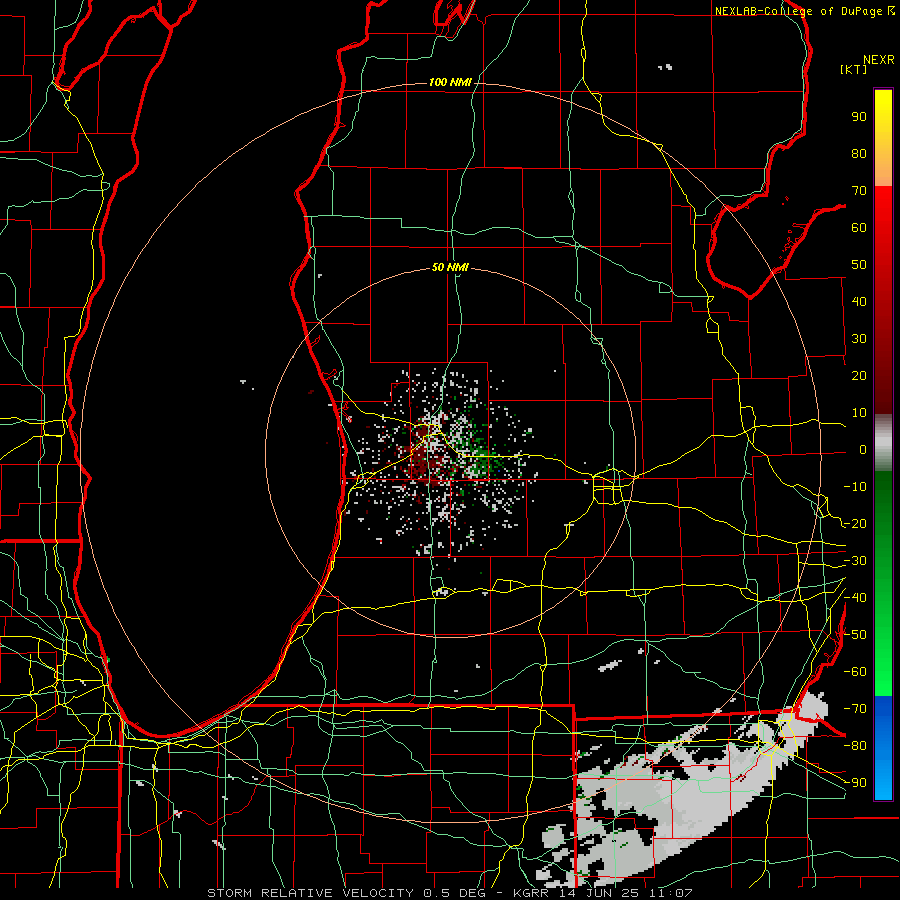Click the "-20" velocity scale label
900x900 pixels.
click(x=855, y=523)
